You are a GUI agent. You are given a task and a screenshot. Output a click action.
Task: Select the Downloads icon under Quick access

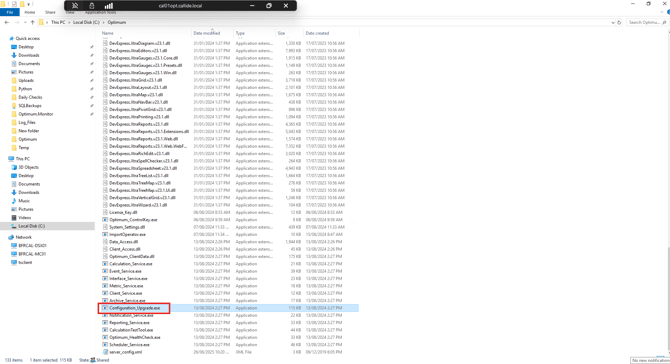coord(14,55)
